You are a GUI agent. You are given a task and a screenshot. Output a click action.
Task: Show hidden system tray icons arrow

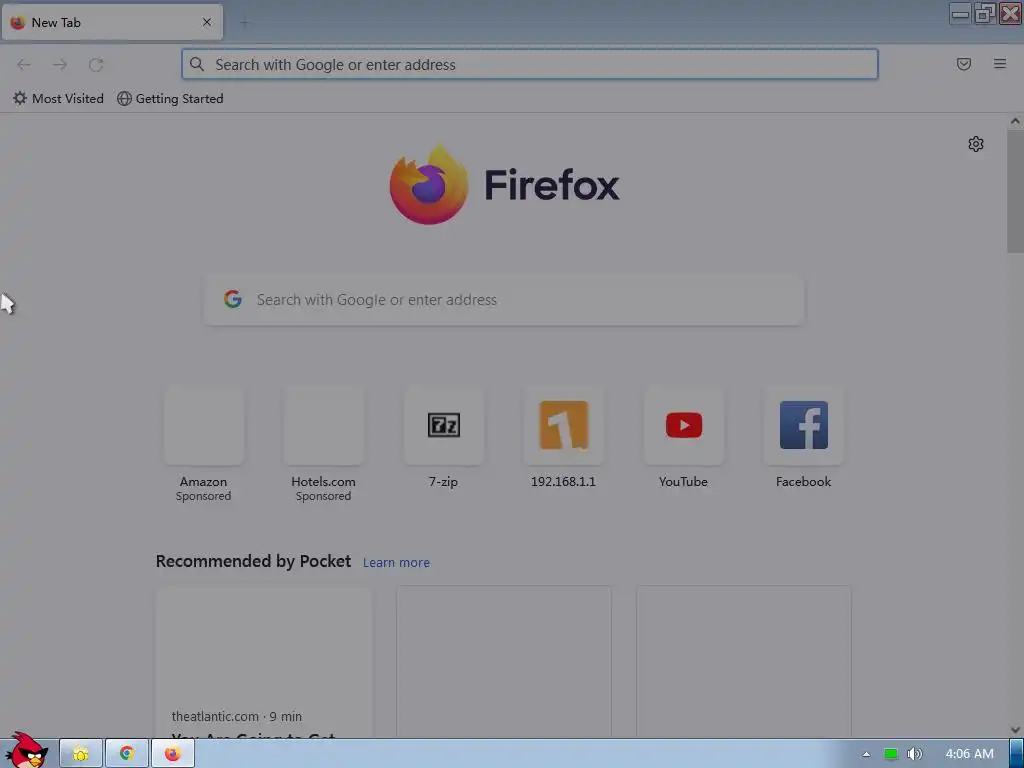click(866, 754)
